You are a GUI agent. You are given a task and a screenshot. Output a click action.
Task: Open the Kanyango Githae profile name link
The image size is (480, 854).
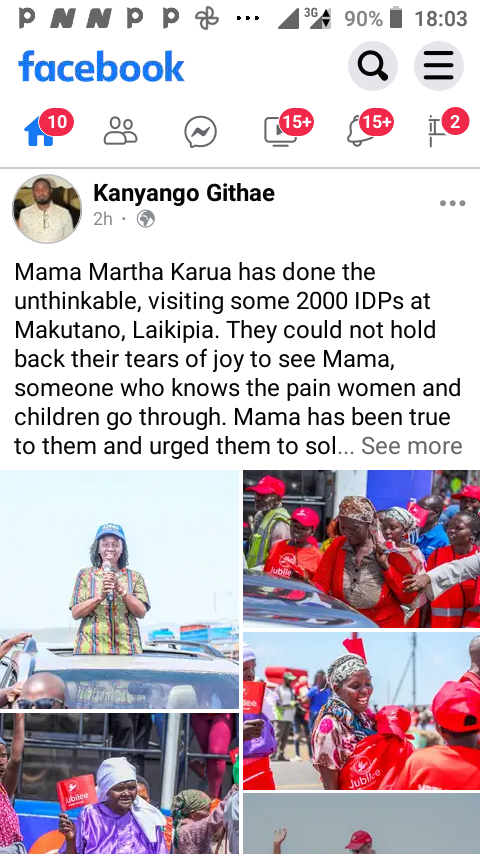[x=184, y=193]
